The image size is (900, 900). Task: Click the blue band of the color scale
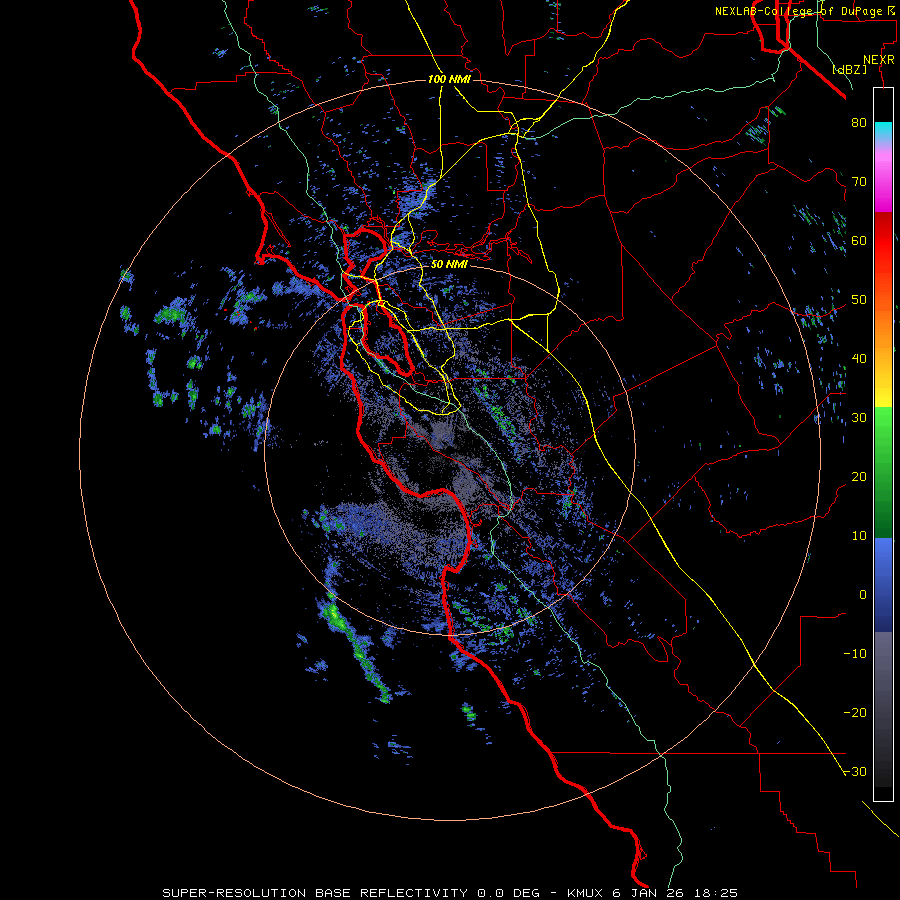click(x=883, y=584)
